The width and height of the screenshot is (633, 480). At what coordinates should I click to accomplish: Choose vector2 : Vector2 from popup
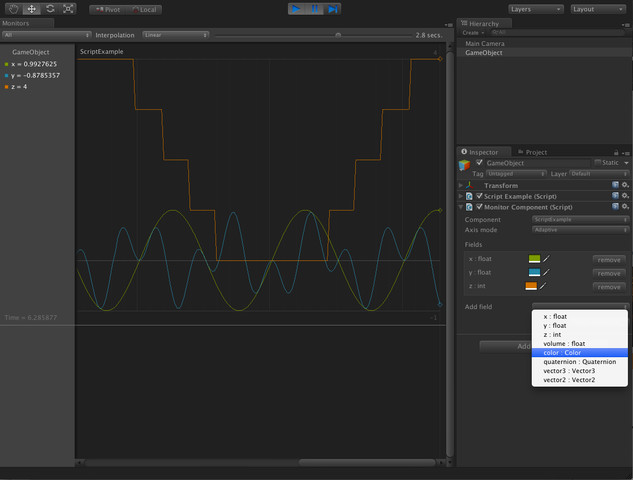[580, 380]
